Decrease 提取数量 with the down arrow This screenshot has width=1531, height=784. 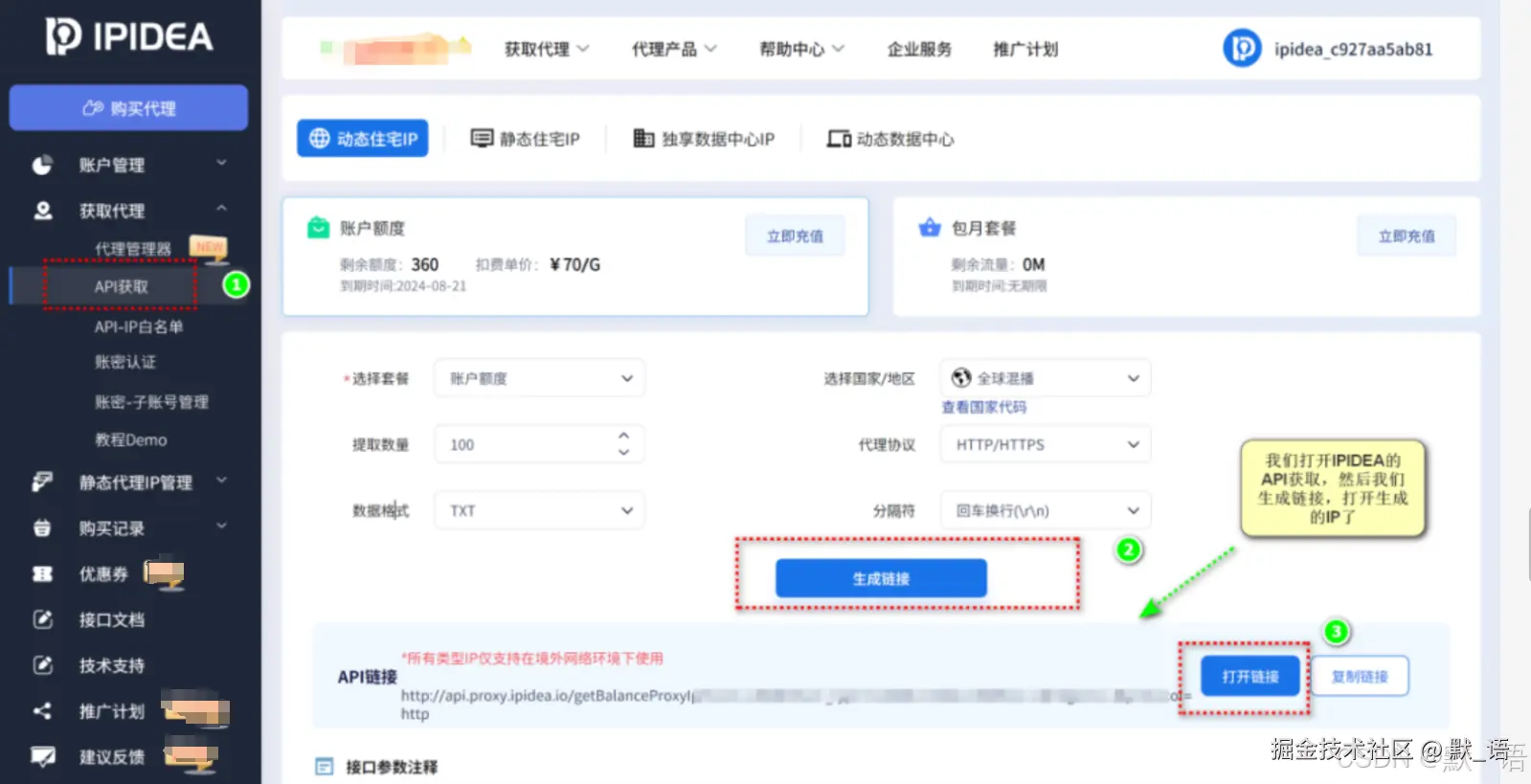point(624,452)
